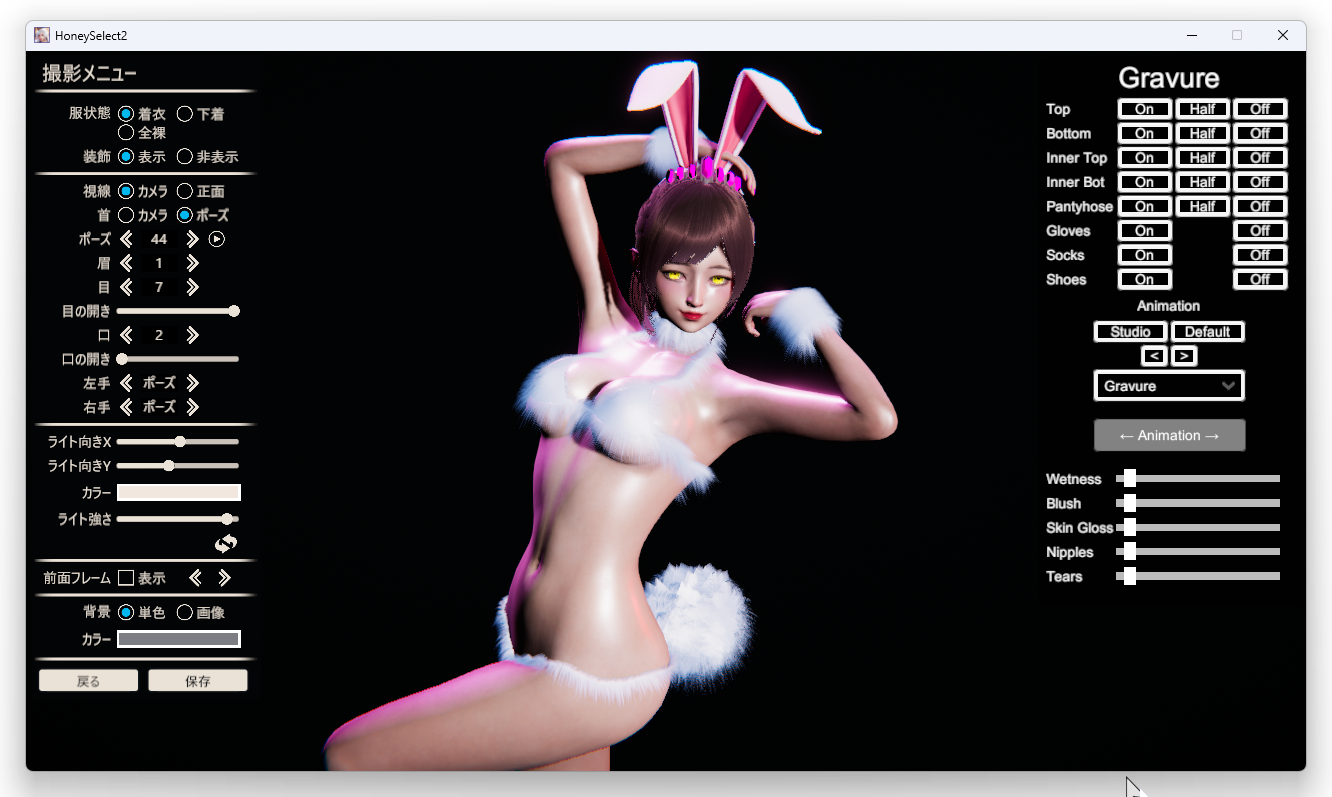Click the previous animation < button

(x=1154, y=356)
